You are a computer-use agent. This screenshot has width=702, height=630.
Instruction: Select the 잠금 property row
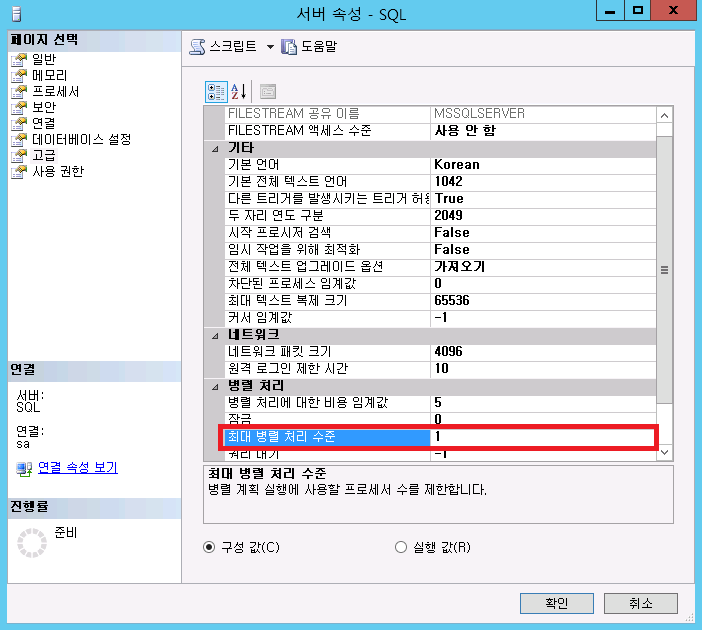pos(440,419)
